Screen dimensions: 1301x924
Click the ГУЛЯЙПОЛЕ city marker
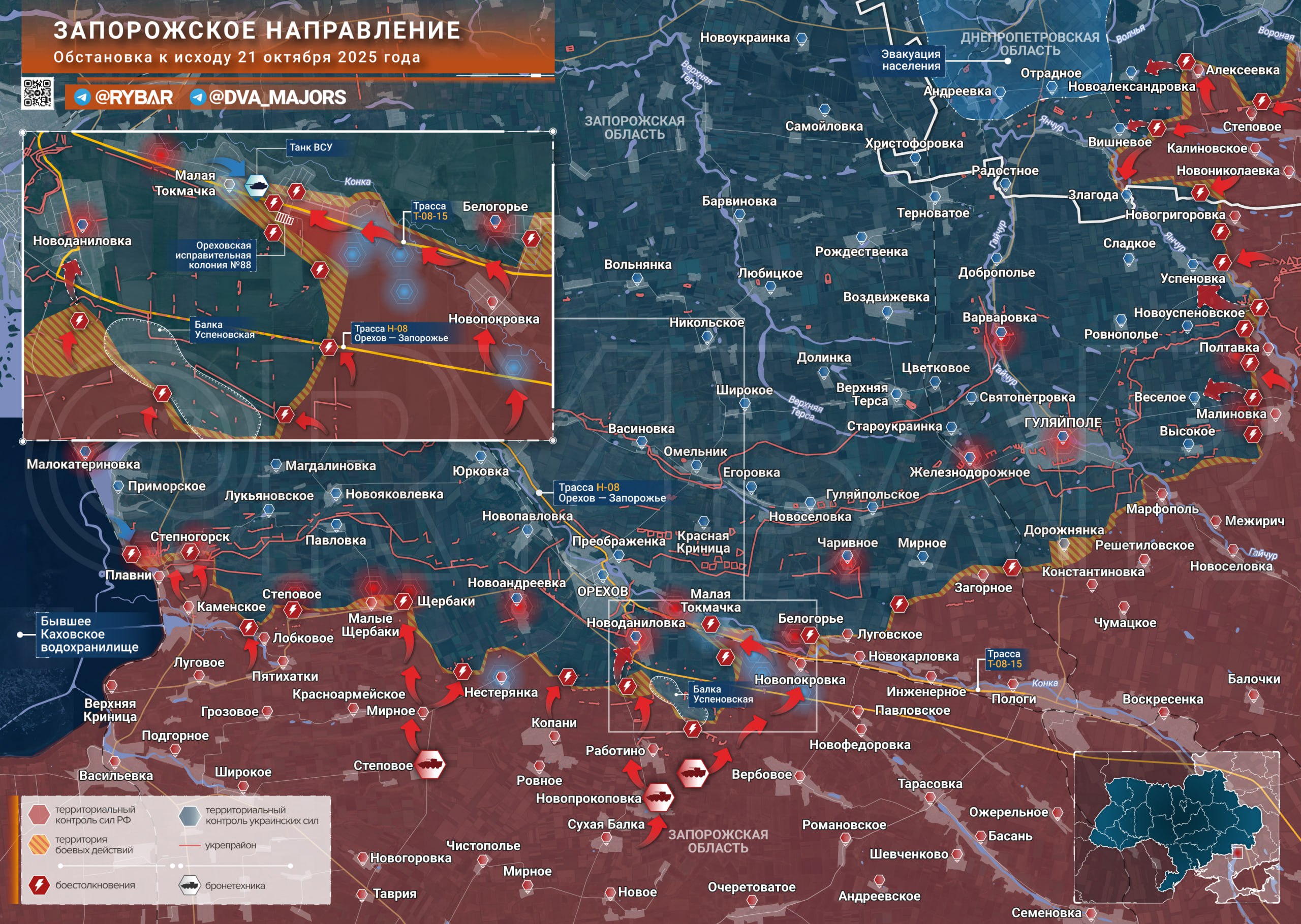coord(1063,437)
